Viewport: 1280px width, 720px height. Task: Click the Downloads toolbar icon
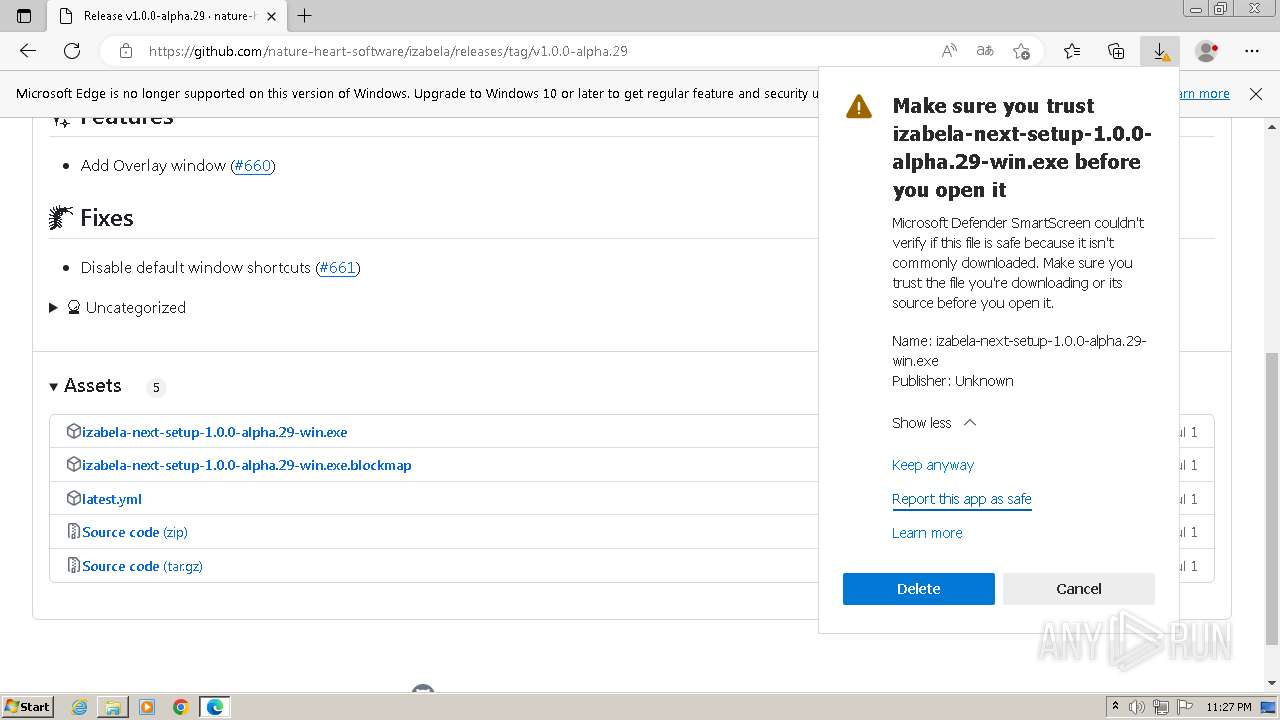[x=1160, y=51]
